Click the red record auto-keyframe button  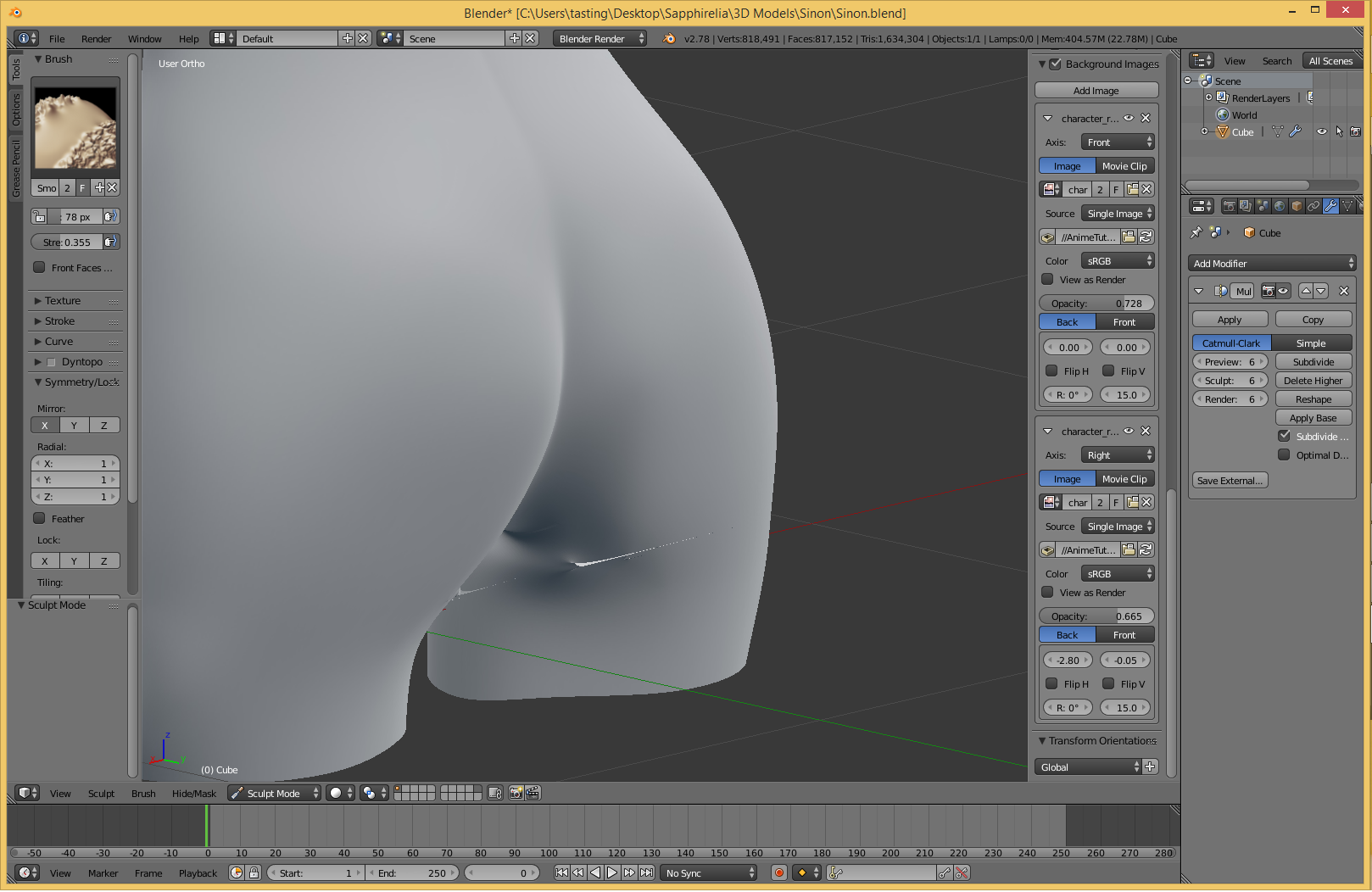779,872
